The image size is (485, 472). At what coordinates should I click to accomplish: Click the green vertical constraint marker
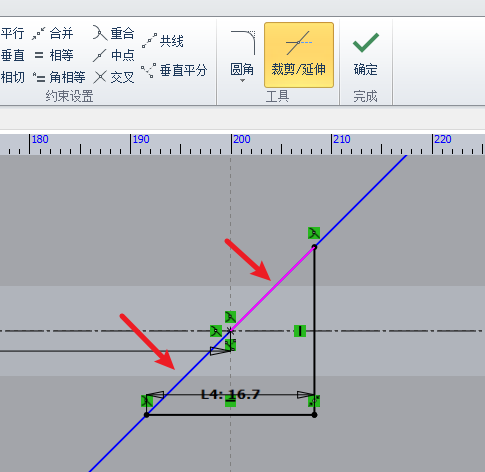(300, 331)
